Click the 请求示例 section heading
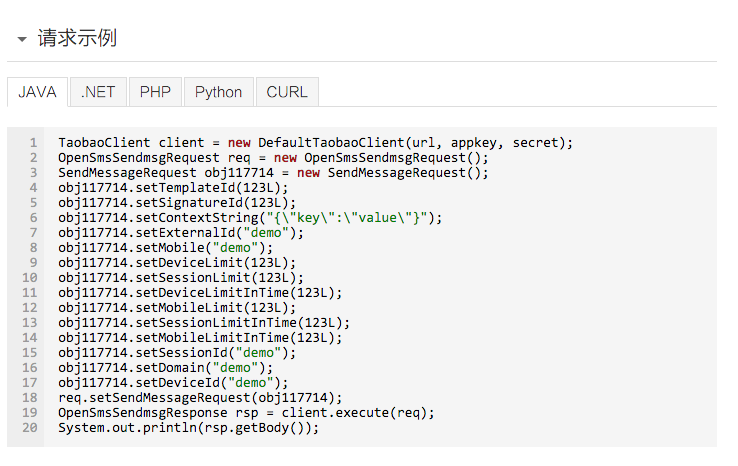Screen dimensions: 738x466 77,39
